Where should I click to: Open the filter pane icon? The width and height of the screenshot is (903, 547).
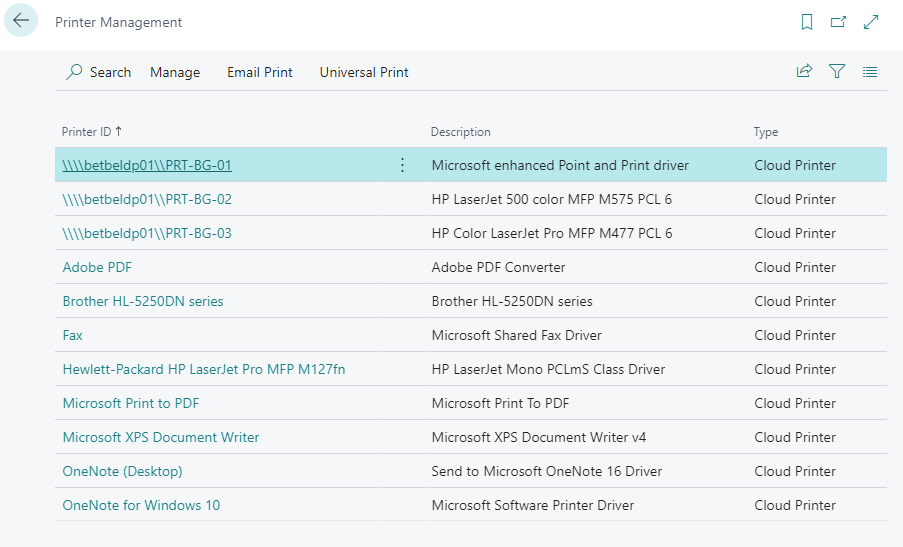[837, 71]
